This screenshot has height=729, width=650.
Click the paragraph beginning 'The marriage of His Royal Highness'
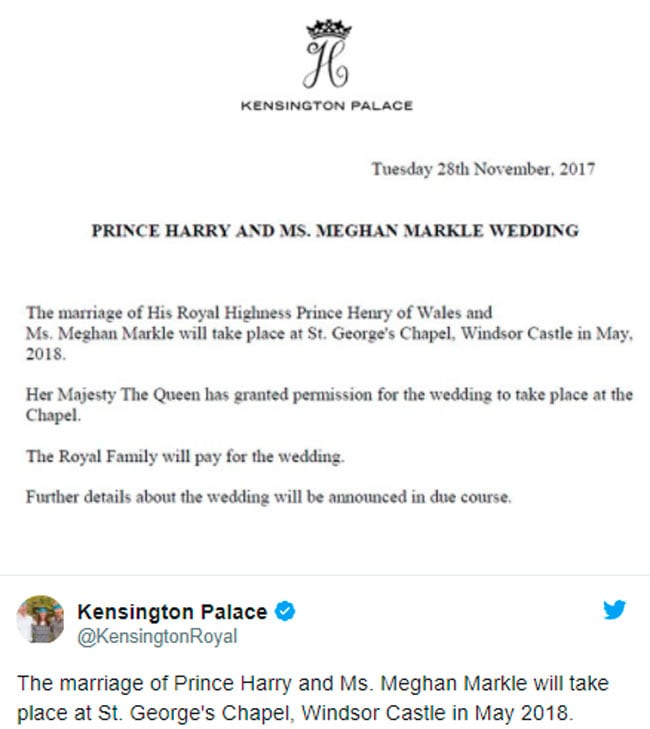tap(329, 333)
